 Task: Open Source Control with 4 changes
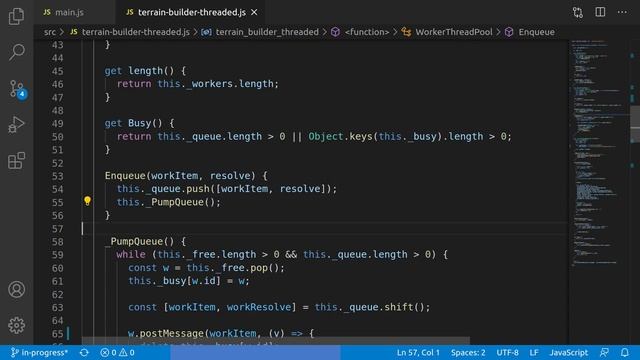17,89
